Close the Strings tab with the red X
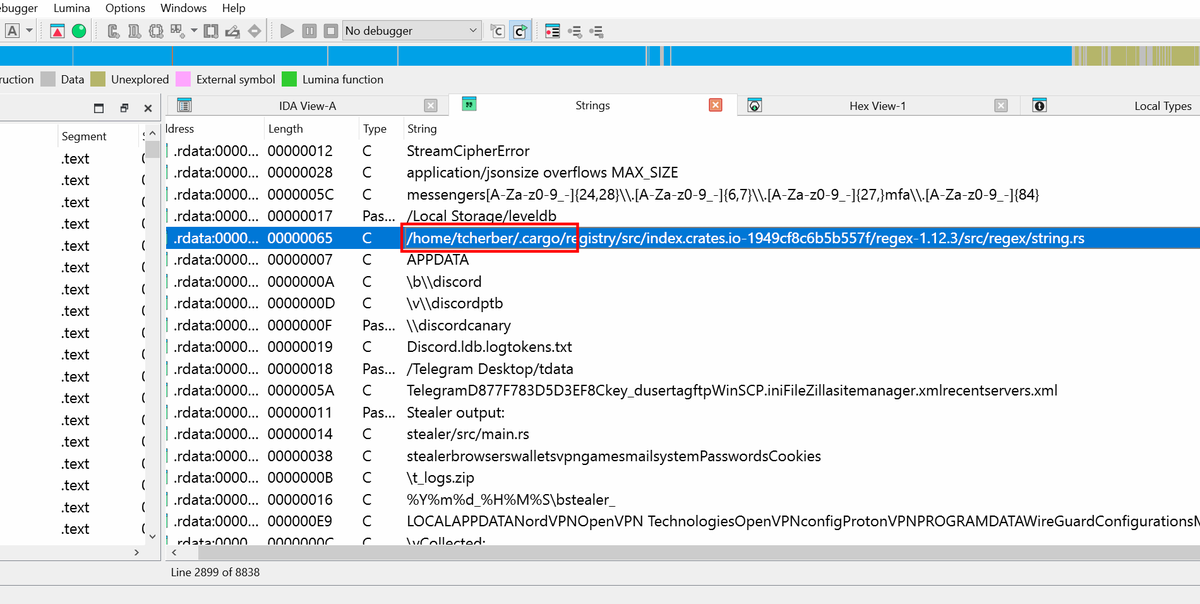 pos(715,105)
